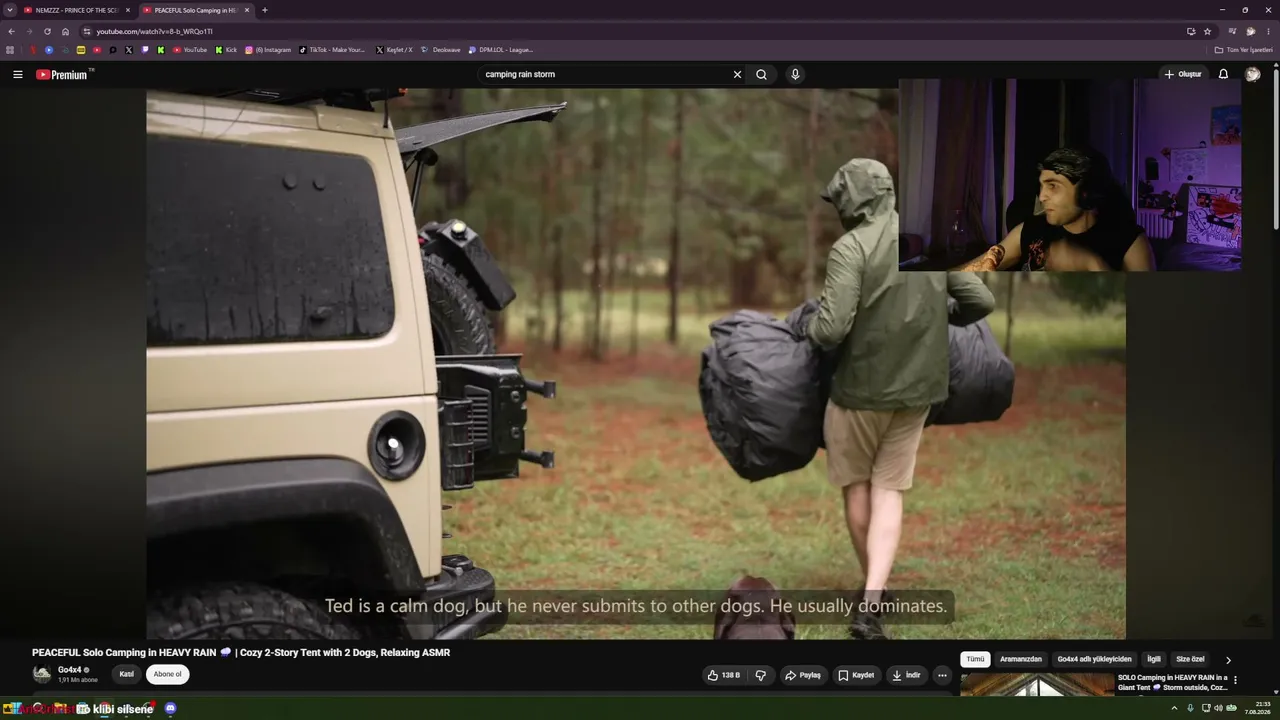Open the Tüm Yer İşaretleri bookmarks folder
The height and width of the screenshot is (720, 1280).
[x=1243, y=49]
